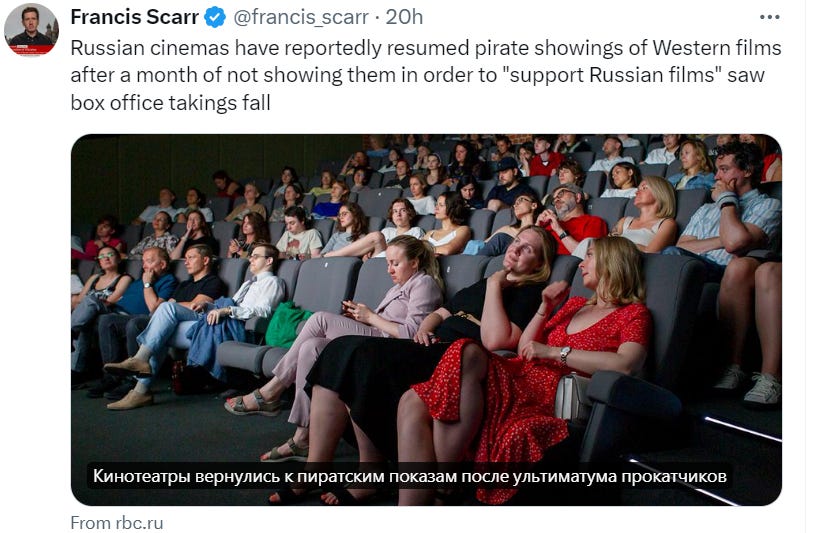This screenshot has height=533, width=840.
Task: Open Francis Scarr's profile avatar
Action: tap(31, 29)
